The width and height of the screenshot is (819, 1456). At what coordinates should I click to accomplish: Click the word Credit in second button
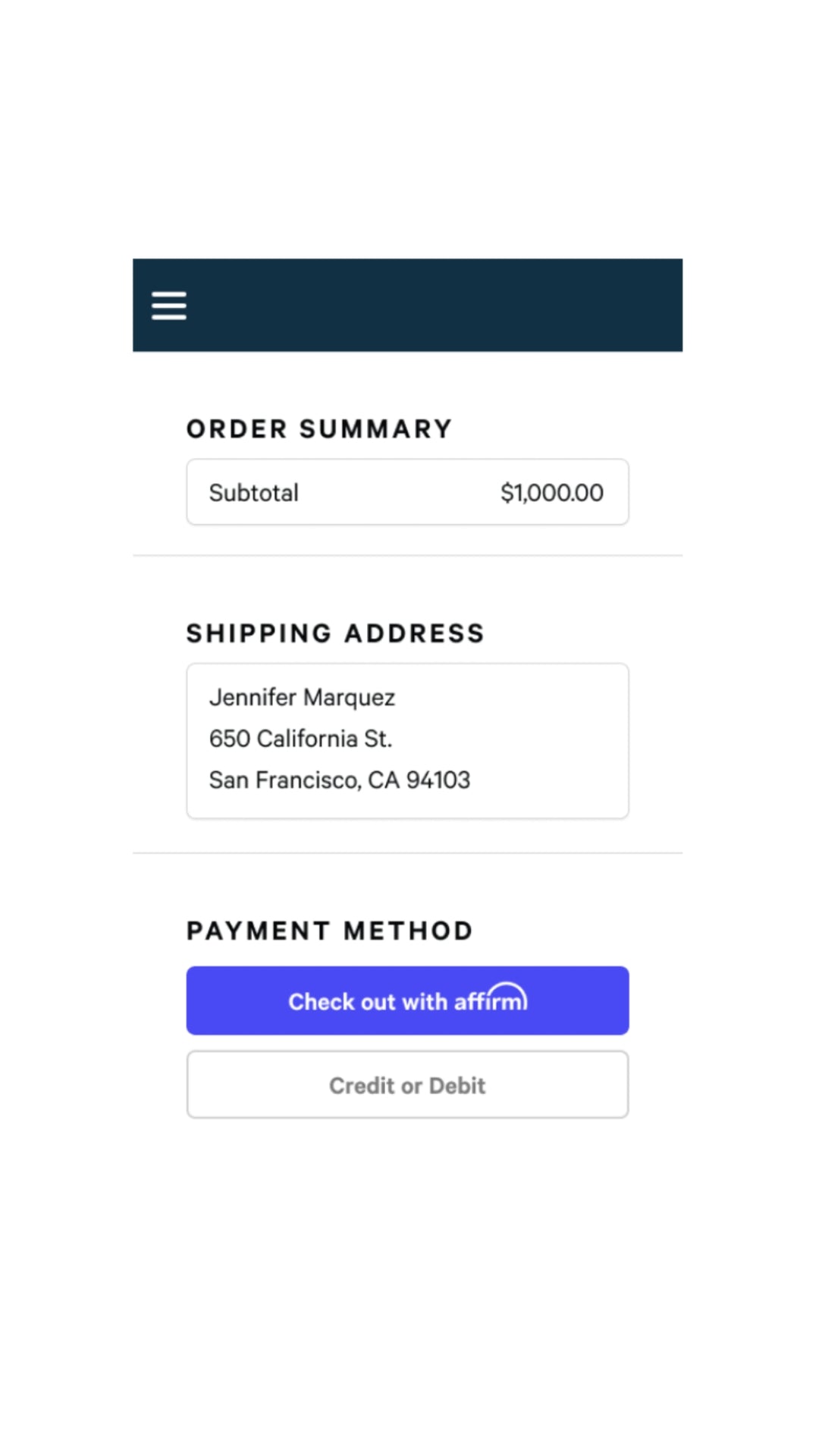pos(362,1085)
